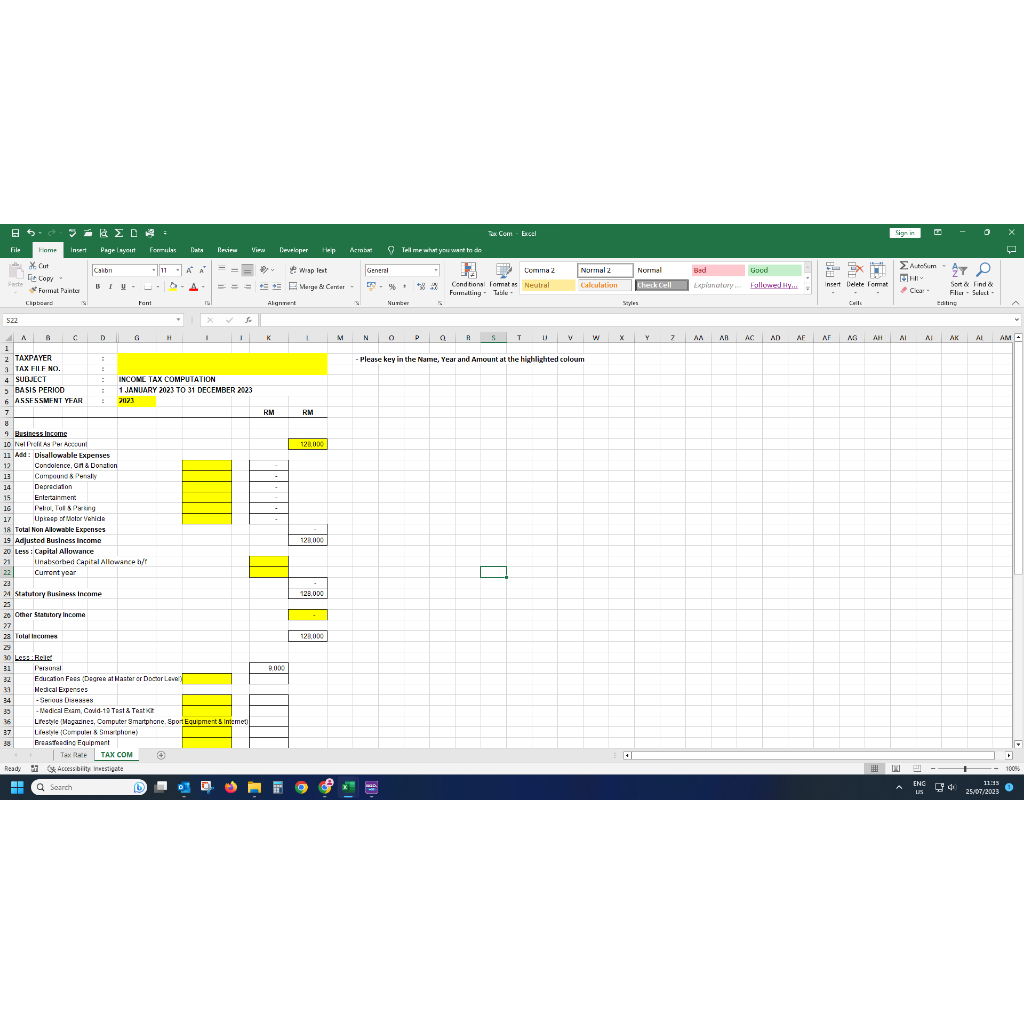Open Format as Table gallery
Viewport: 1024px width, 1024px height.
click(x=503, y=280)
